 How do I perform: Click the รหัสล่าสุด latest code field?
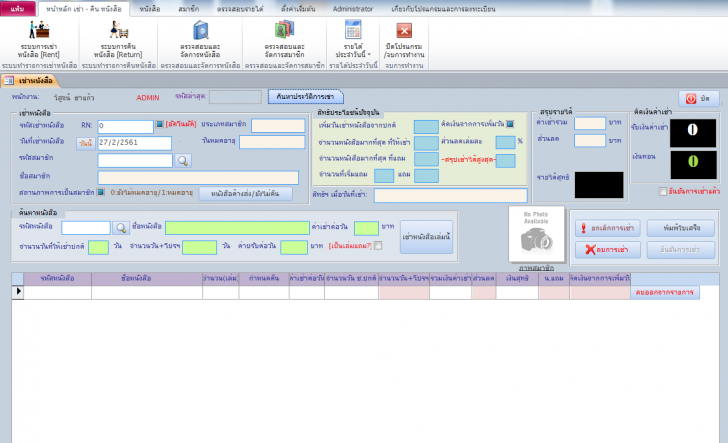click(235, 97)
